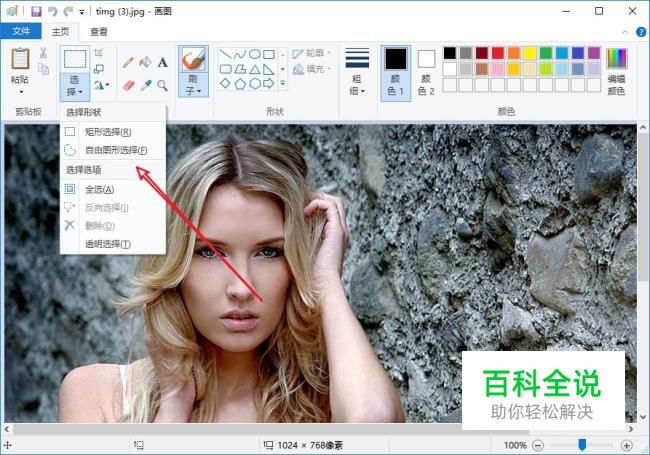650x455 pixels.
Task: Select the Eraser tool
Action: (x=129, y=86)
